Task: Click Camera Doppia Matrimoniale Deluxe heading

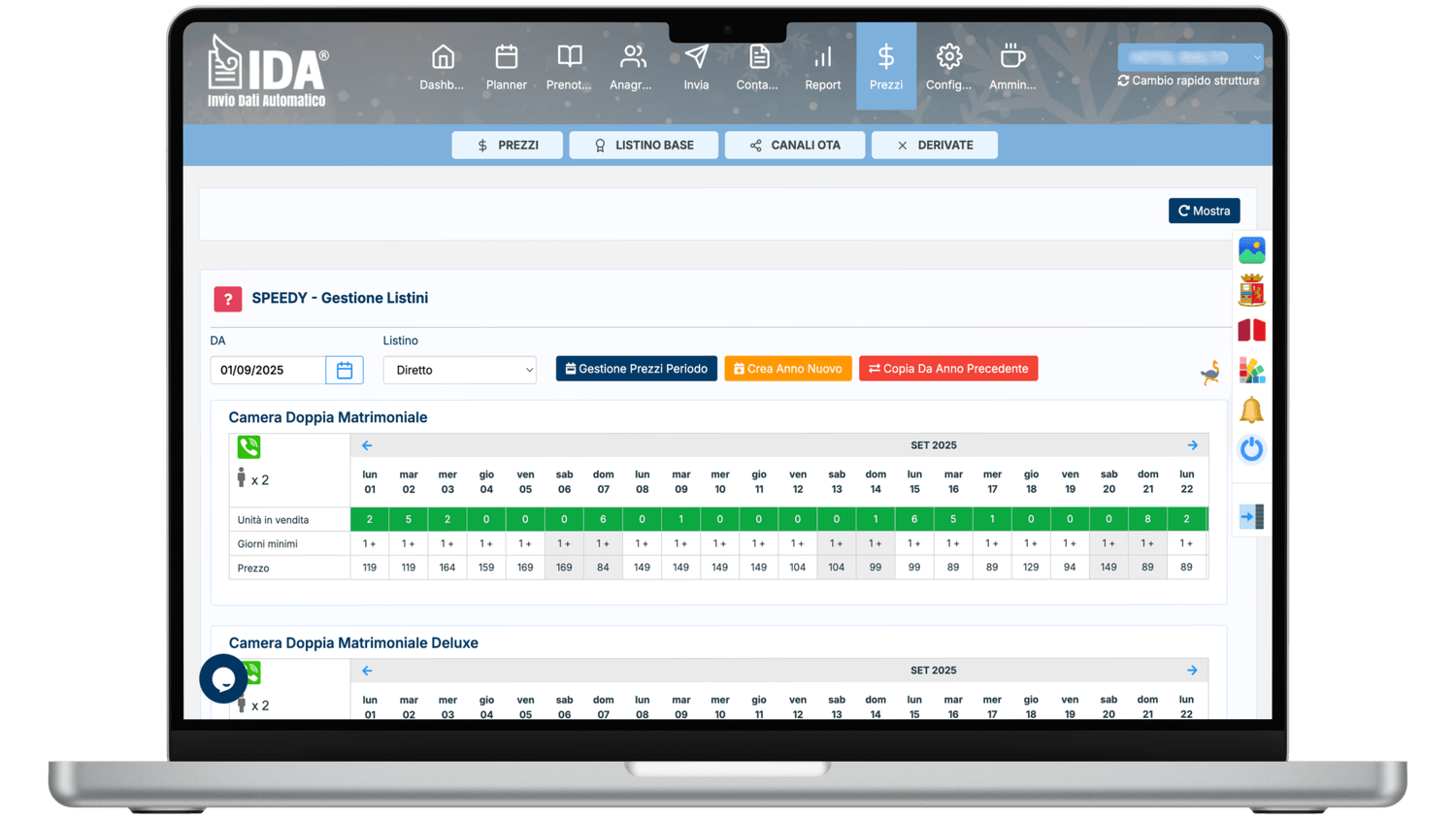Action: click(x=353, y=643)
